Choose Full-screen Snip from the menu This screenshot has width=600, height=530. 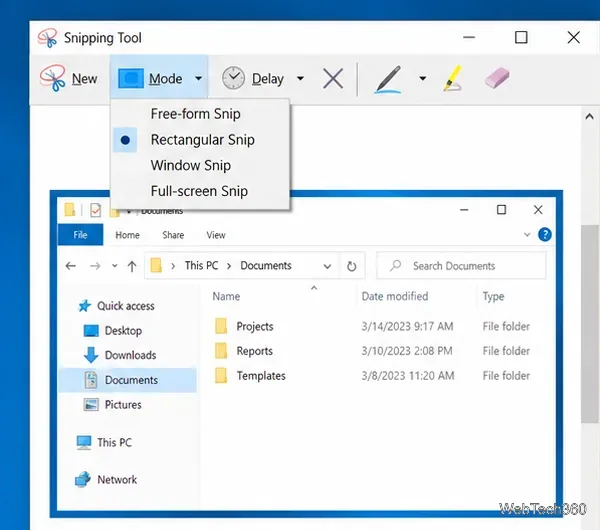pos(200,191)
